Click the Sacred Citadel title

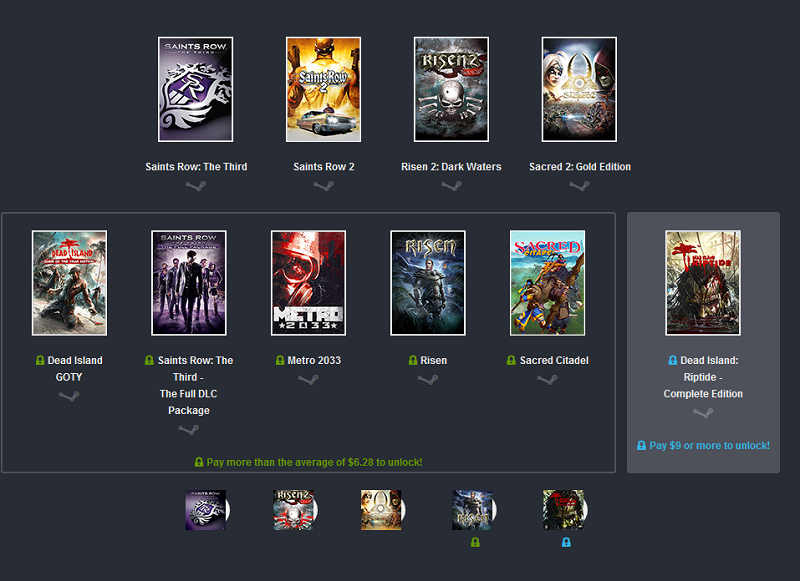point(554,361)
